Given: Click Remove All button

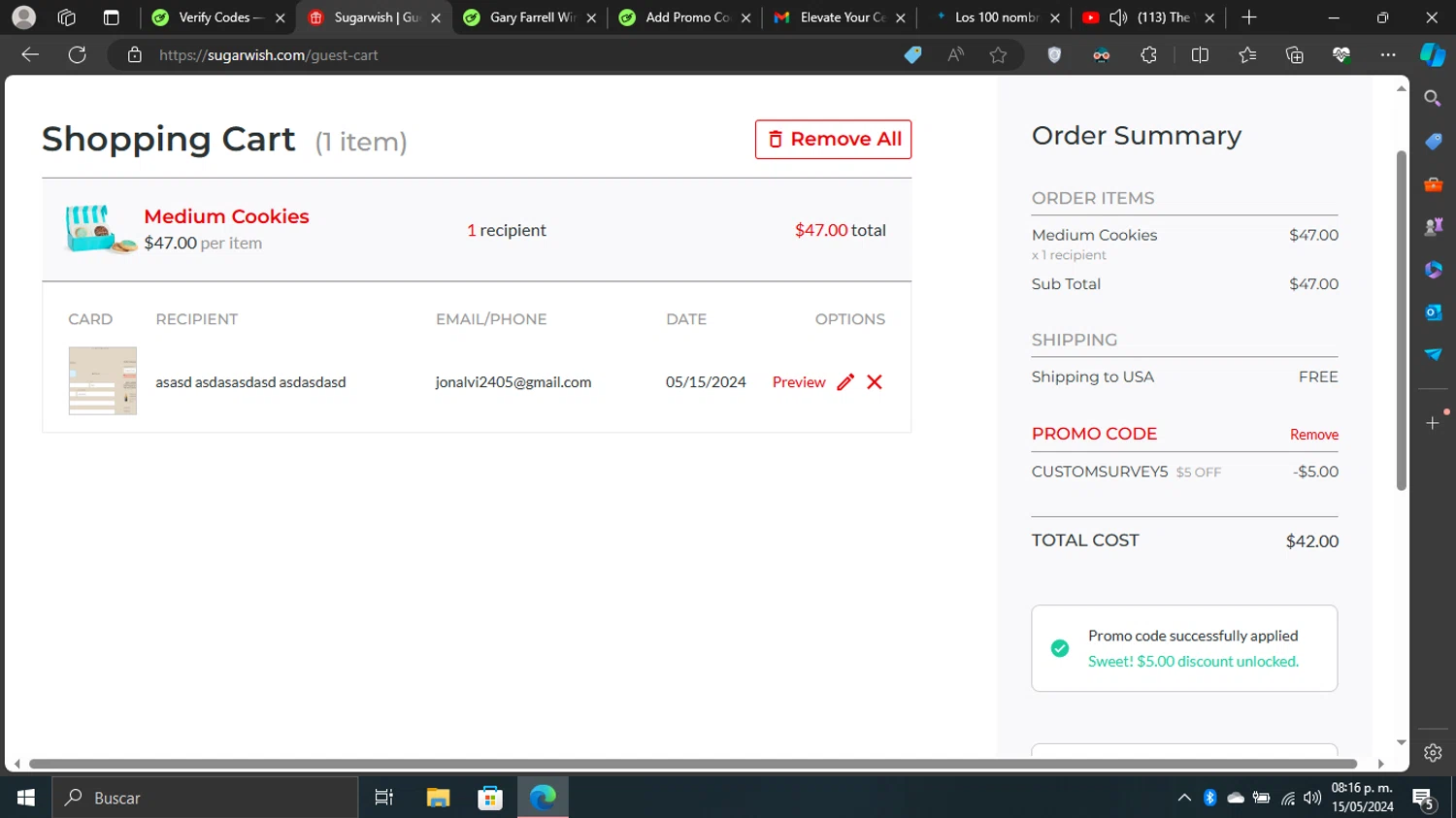Looking at the screenshot, I should (x=833, y=139).
